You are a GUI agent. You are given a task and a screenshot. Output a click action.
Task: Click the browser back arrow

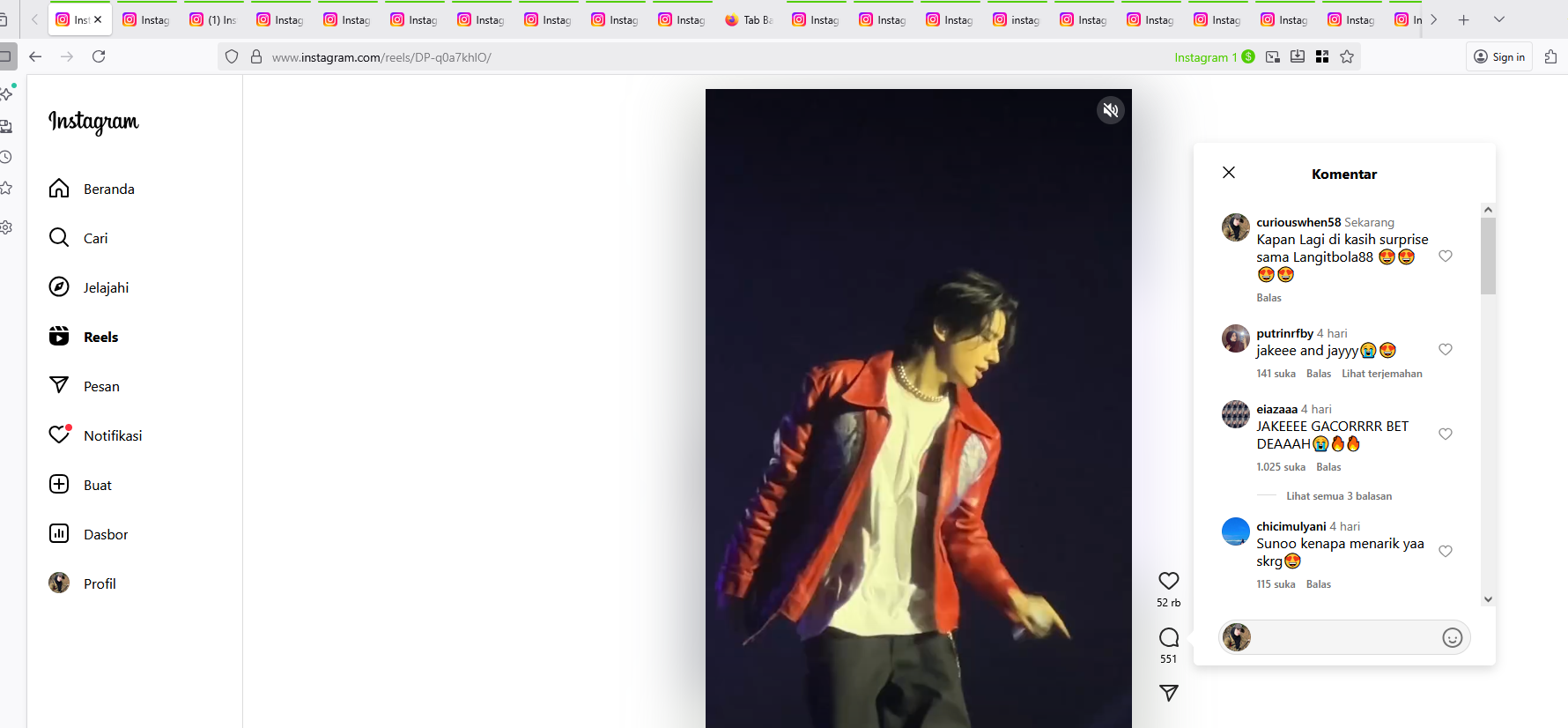tap(35, 56)
